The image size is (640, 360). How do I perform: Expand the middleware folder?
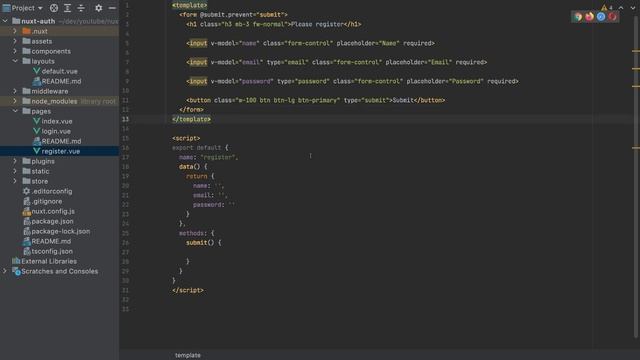pos(15,91)
